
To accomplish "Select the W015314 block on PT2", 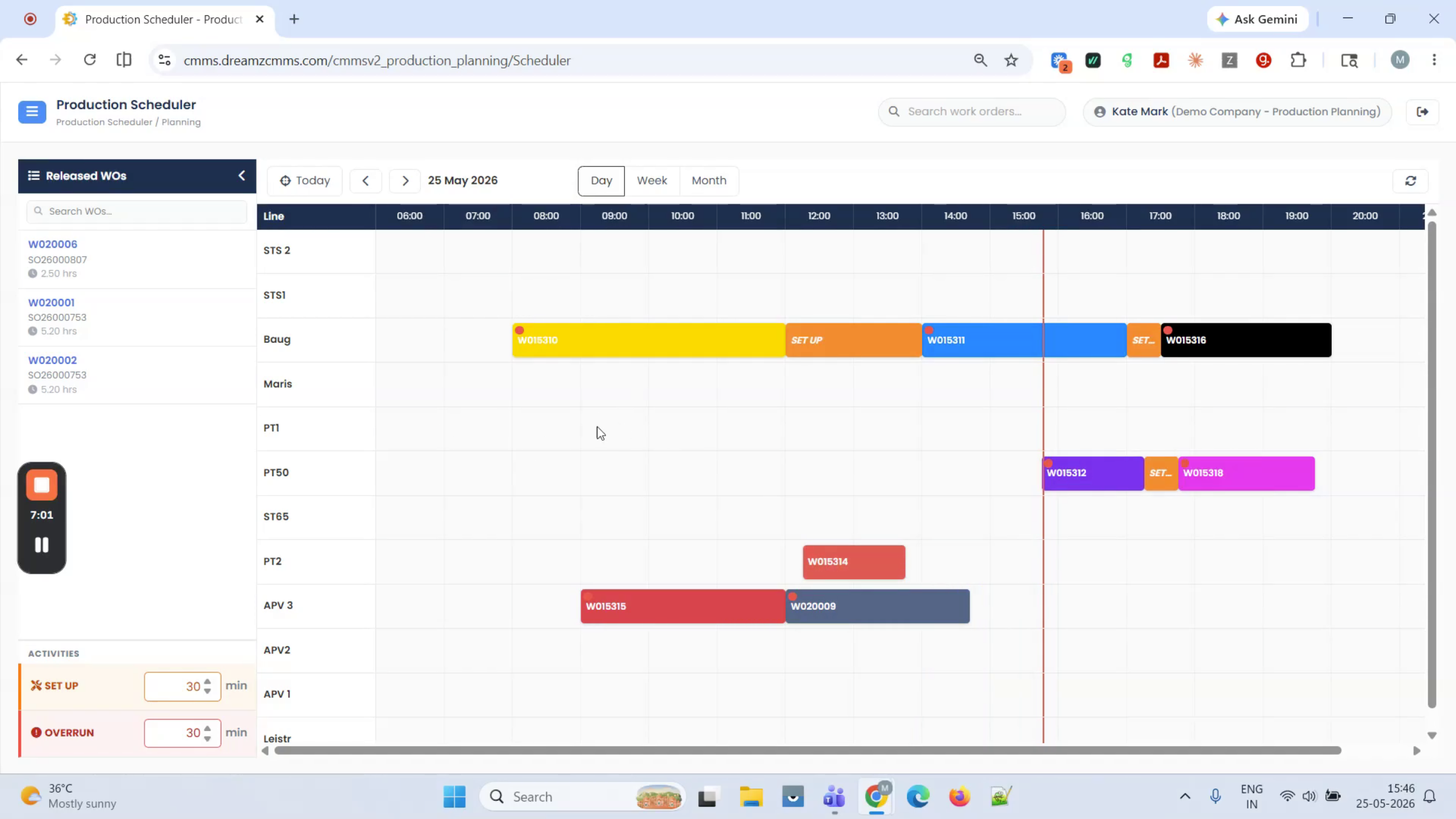I will [x=854, y=562].
